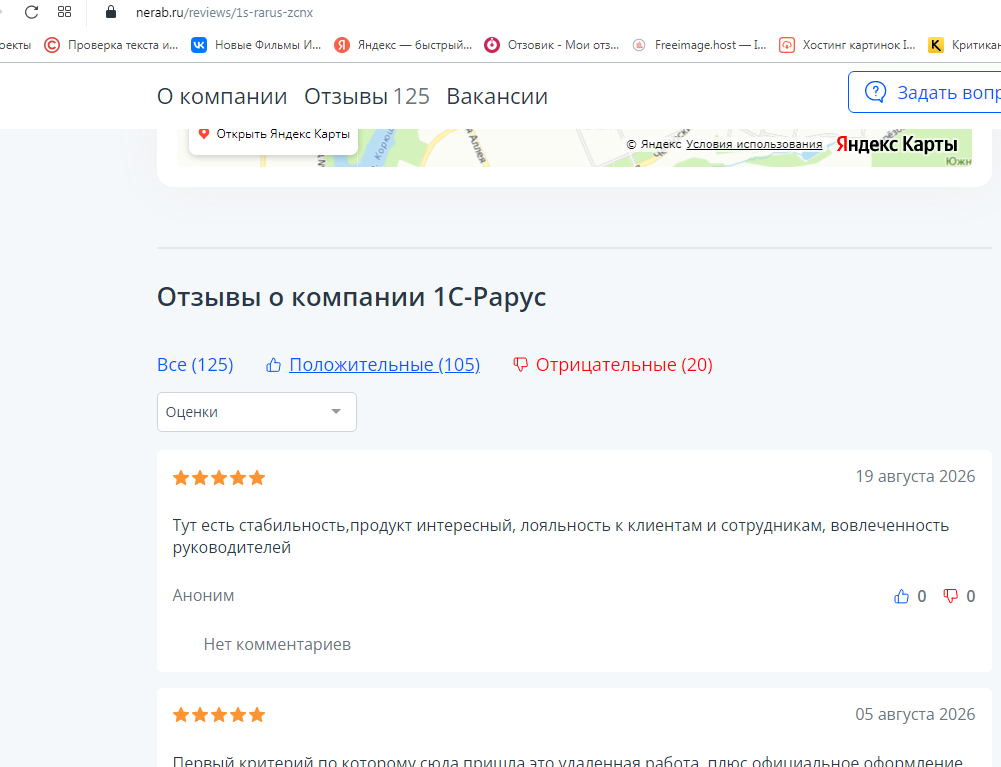Screen dimensions: 1001x767
Task: Click the lock icon next to the URL
Action: tap(111, 12)
